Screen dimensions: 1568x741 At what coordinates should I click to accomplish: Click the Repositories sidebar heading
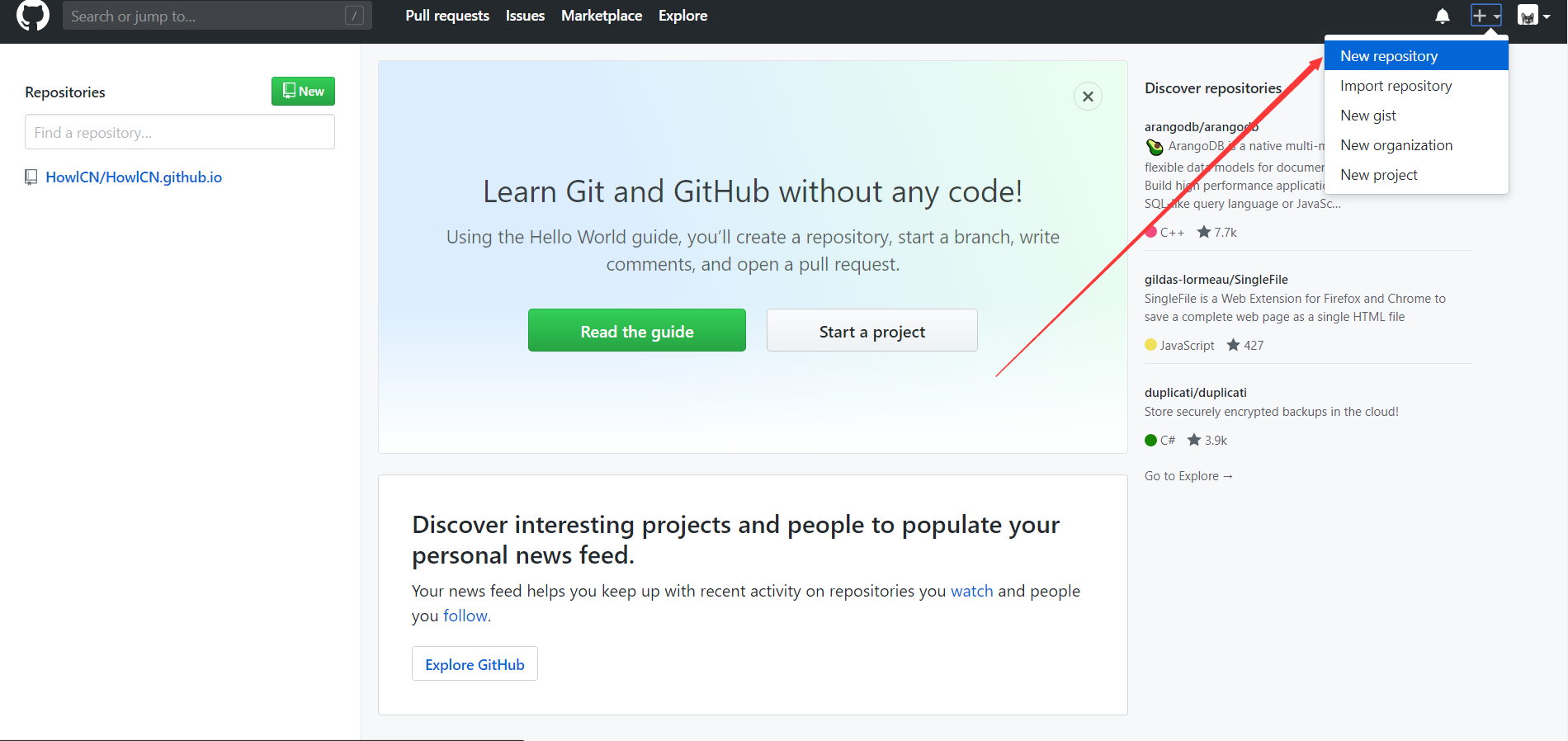[65, 92]
